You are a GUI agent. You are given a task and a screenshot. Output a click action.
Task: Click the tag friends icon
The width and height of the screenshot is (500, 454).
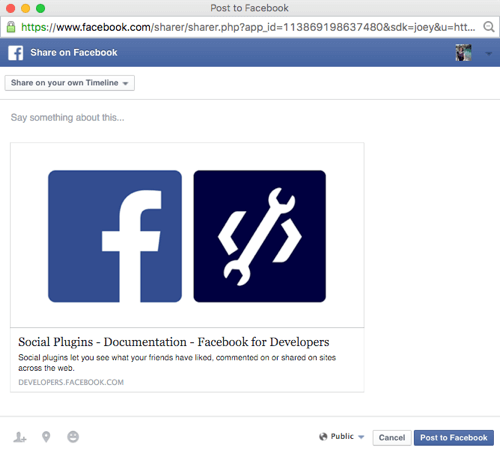pos(20,437)
